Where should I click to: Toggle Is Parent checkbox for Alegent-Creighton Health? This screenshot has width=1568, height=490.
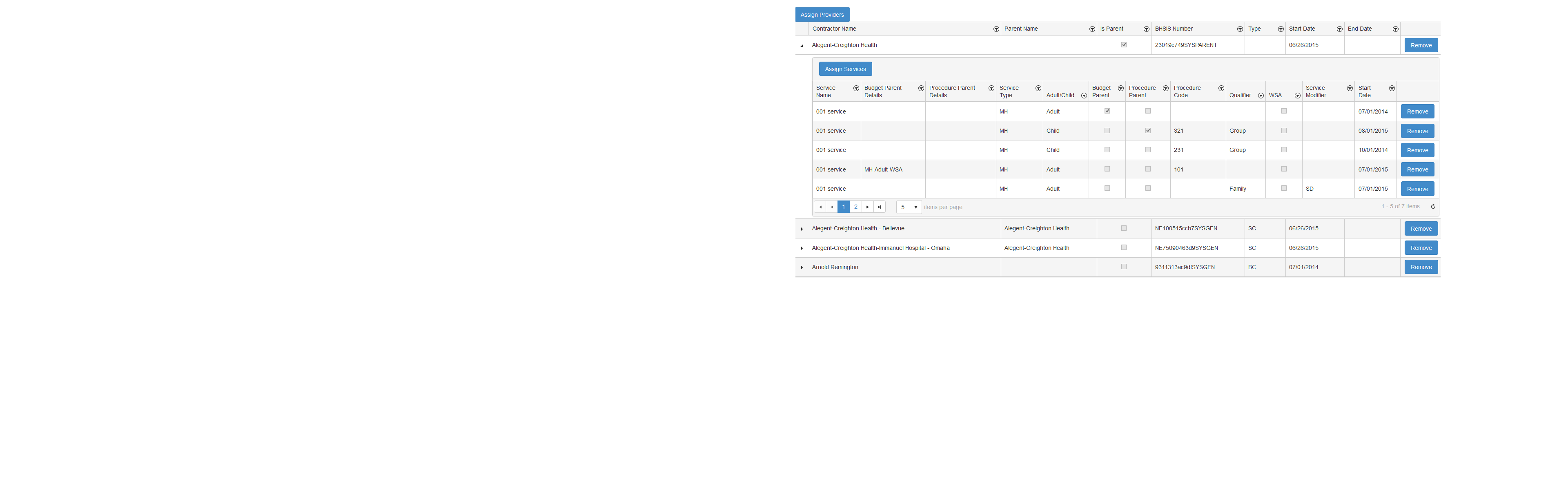(x=1124, y=45)
